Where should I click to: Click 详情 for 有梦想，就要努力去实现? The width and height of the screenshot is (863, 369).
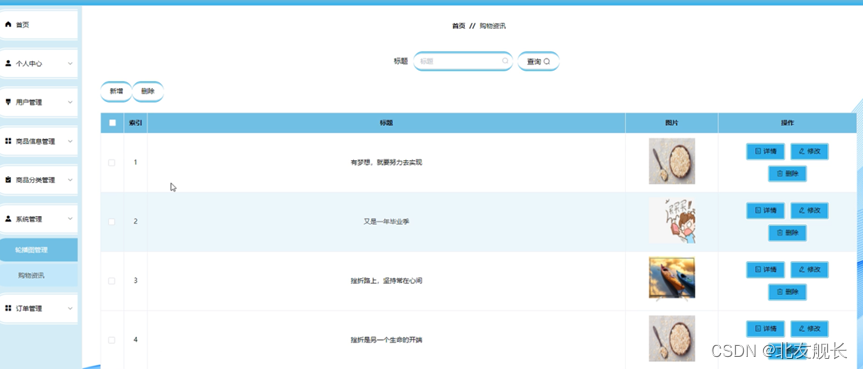(765, 151)
